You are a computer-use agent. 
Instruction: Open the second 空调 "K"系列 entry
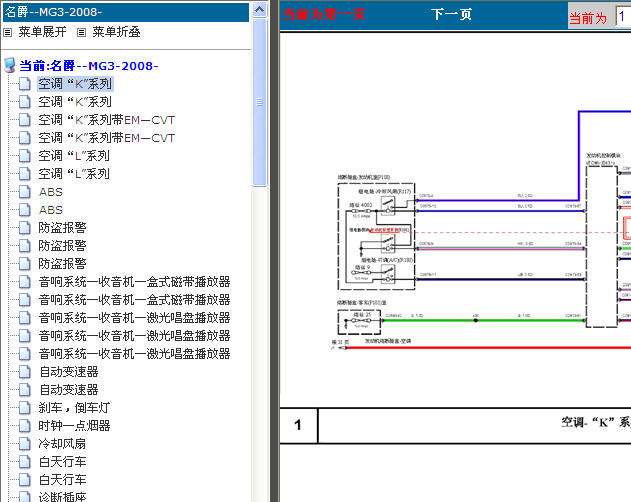tap(75, 102)
